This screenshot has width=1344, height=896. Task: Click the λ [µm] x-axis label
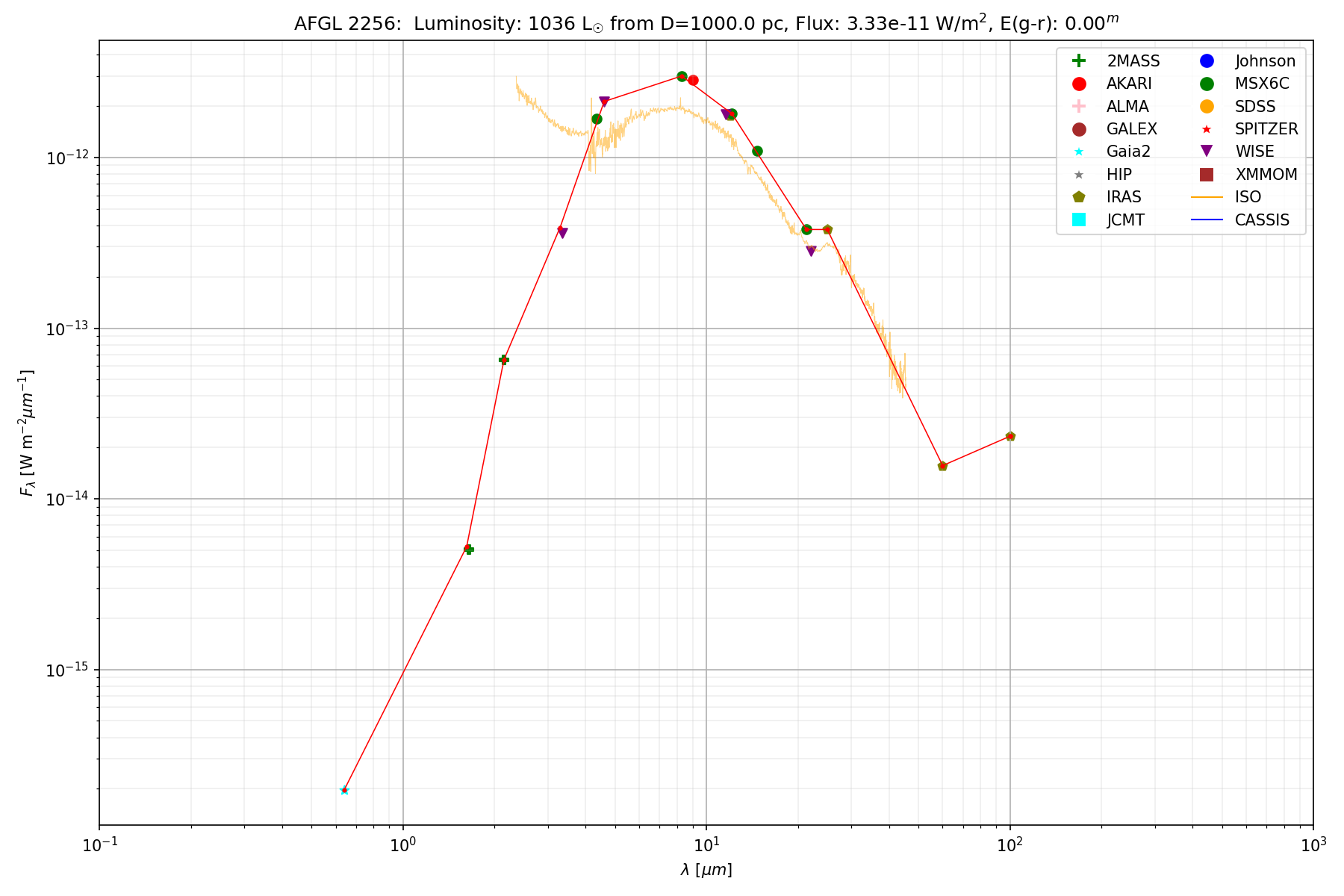pyautogui.click(x=706, y=870)
